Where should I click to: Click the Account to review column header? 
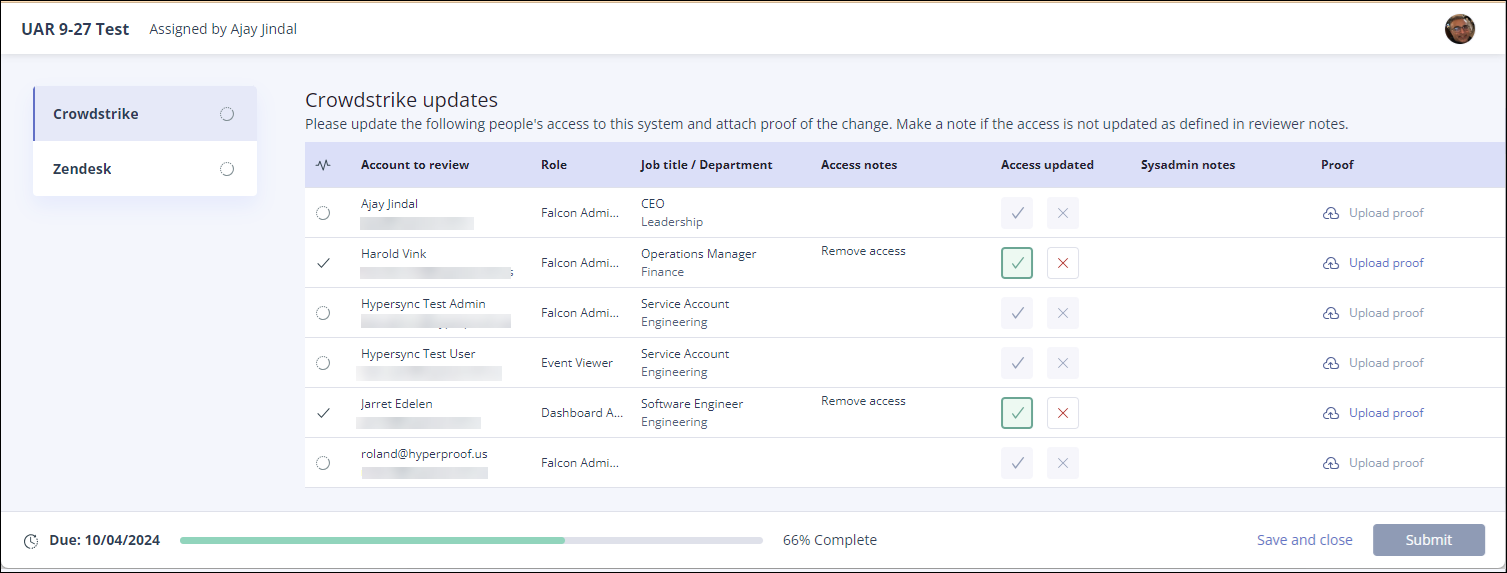pyautogui.click(x=415, y=165)
